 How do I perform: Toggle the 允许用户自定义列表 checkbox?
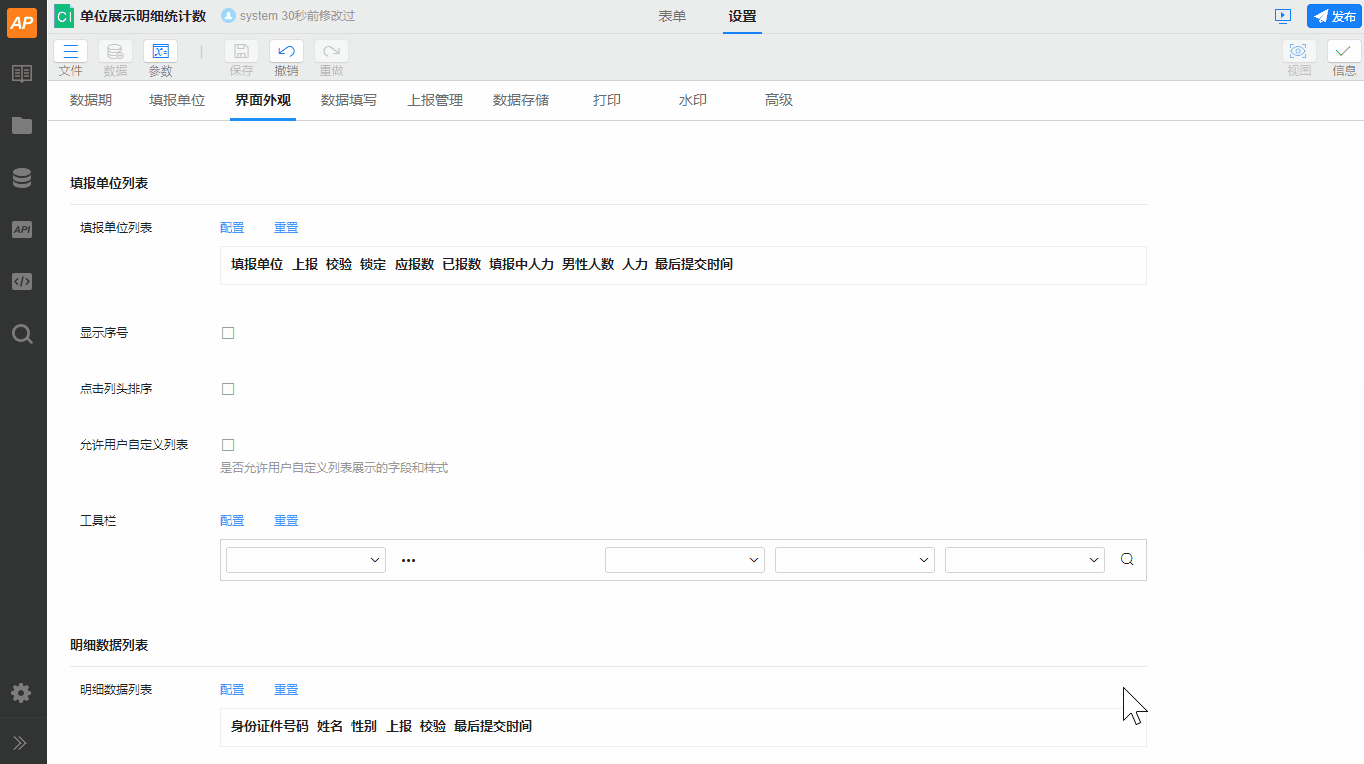[228, 445]
